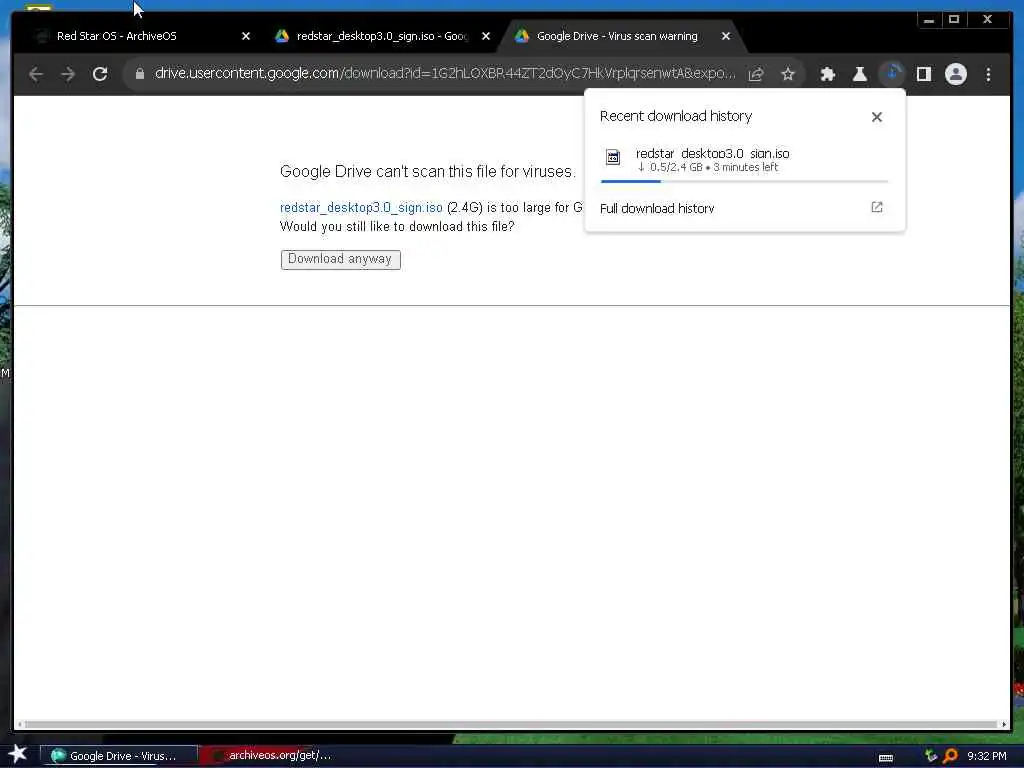View site security lock info
Screen dimensions: 1024x768
[x=139, y=74]
